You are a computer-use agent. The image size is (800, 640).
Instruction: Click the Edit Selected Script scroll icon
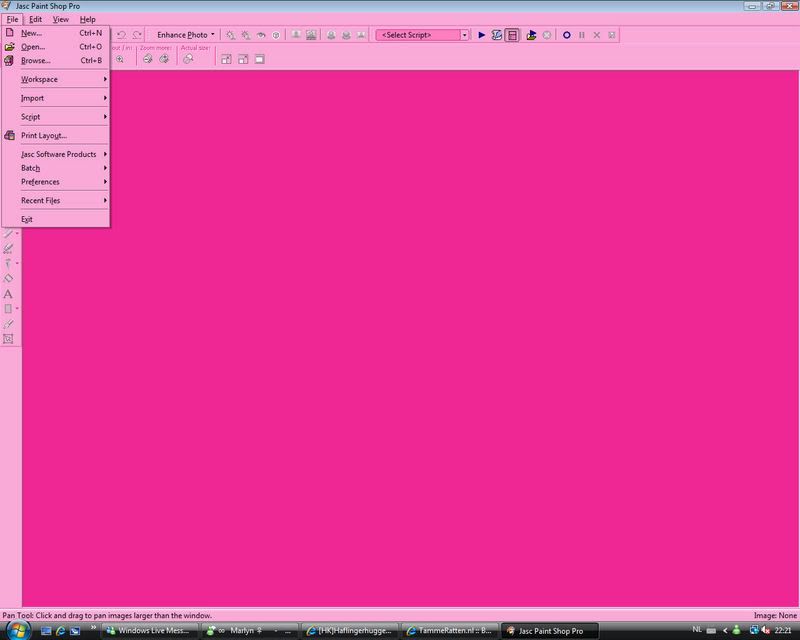point(496,35)
